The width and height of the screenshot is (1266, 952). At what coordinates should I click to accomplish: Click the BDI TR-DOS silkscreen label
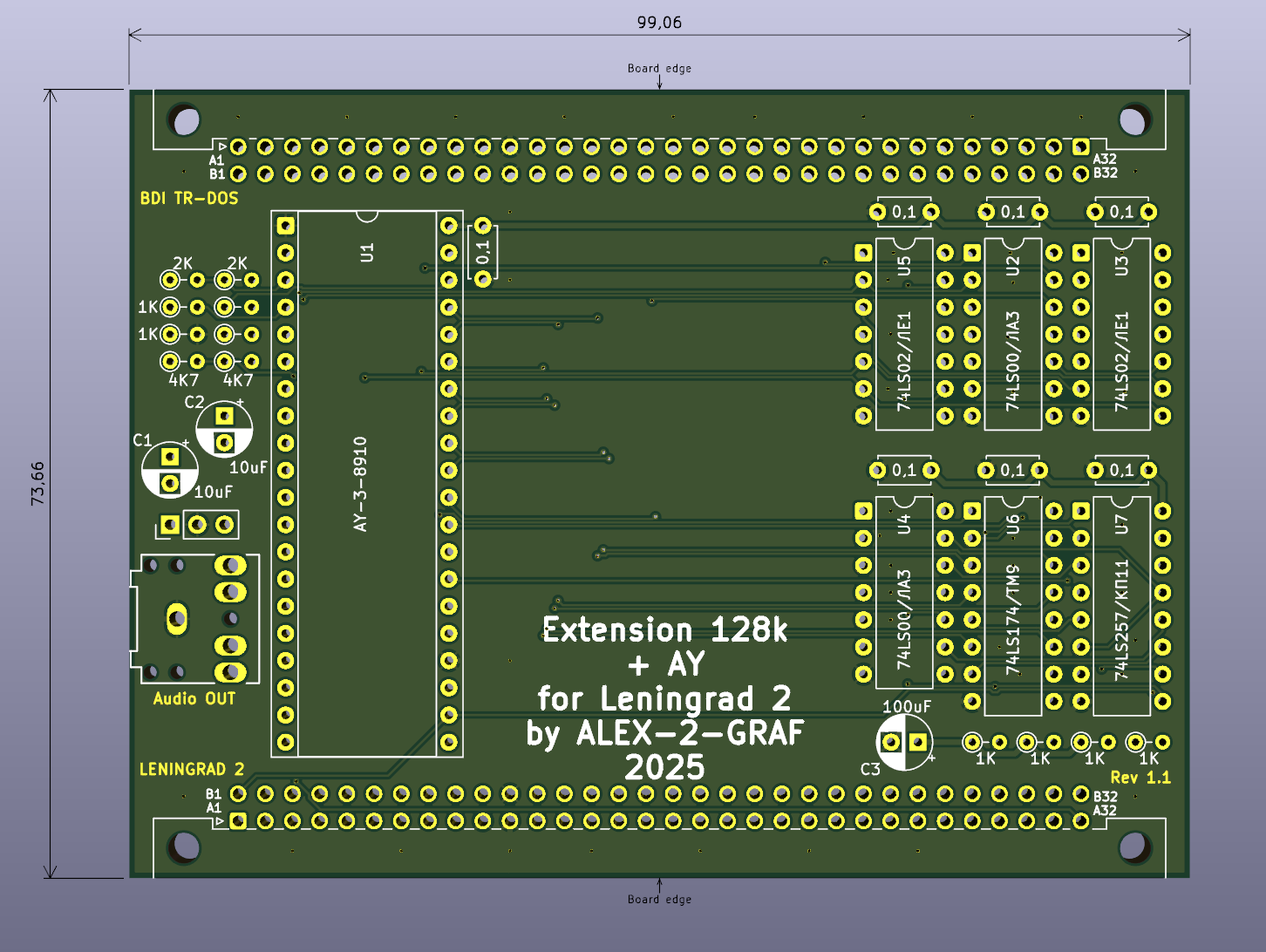click(x=189, y=199)
